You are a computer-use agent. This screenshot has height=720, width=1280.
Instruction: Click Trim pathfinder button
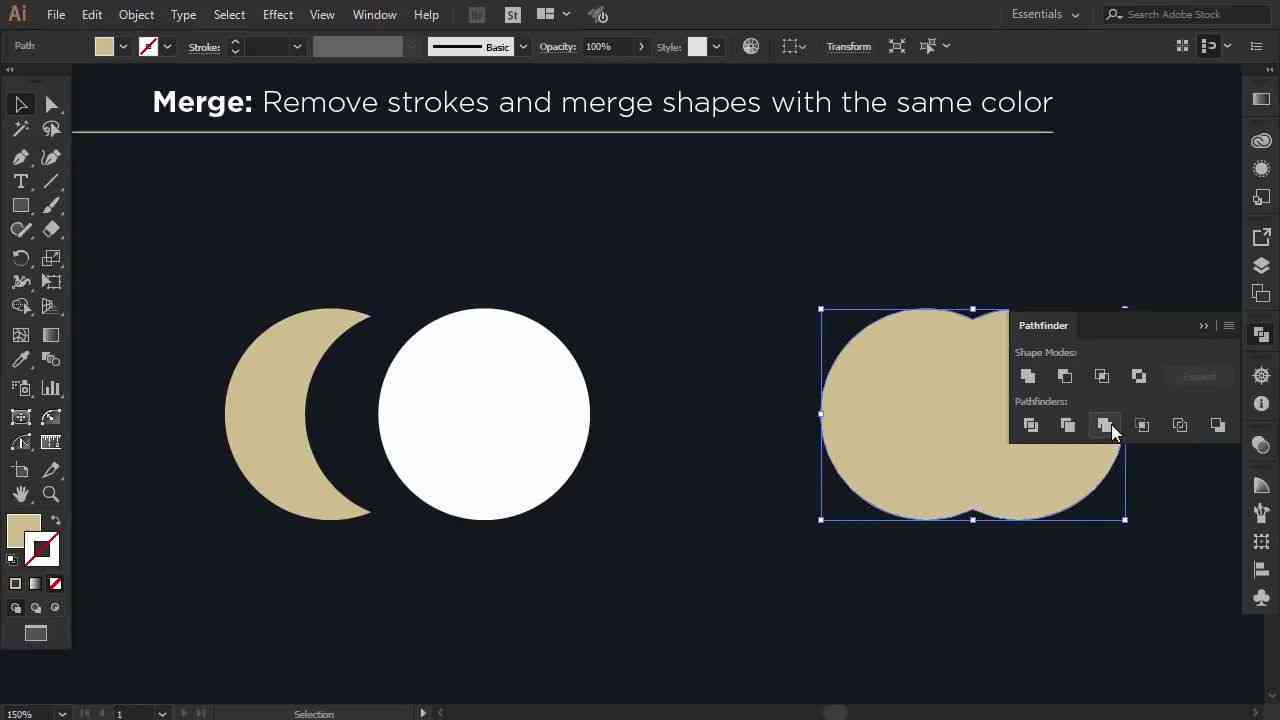click(1068, 425)
